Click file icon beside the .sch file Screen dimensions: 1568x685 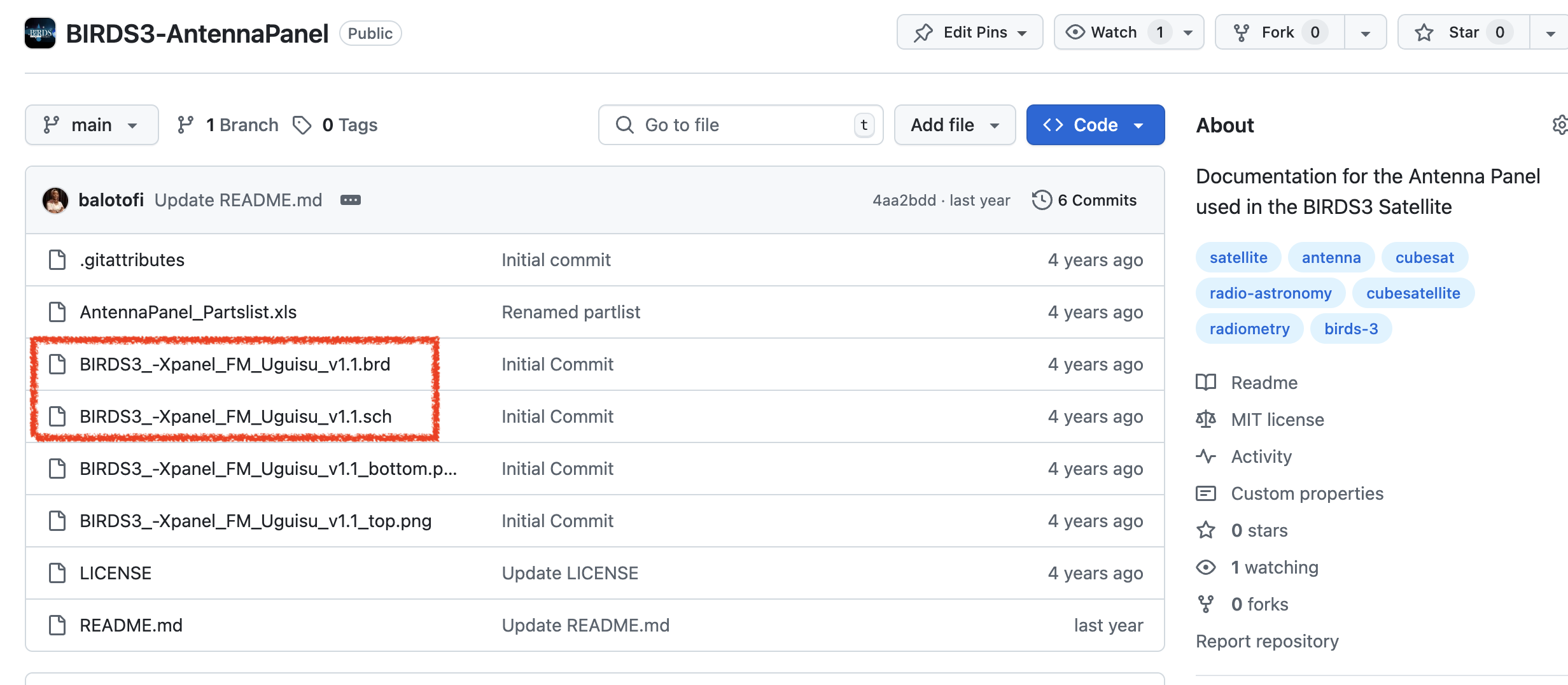pyautogui.click(x=57, y=416)
